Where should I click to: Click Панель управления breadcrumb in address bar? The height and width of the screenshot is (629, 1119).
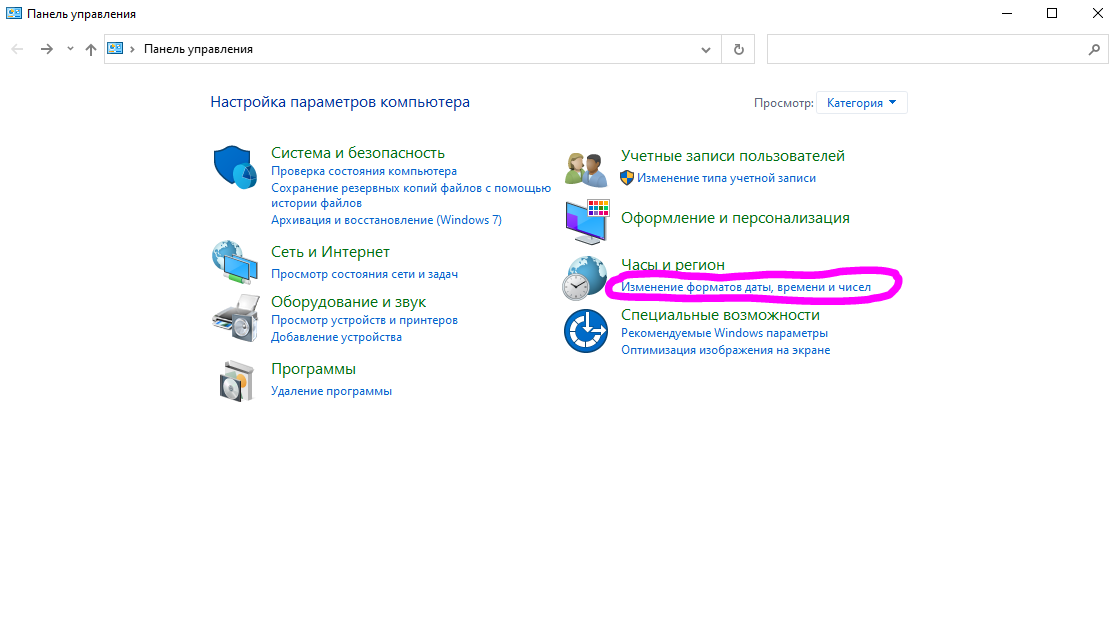(x=198, y=49)
